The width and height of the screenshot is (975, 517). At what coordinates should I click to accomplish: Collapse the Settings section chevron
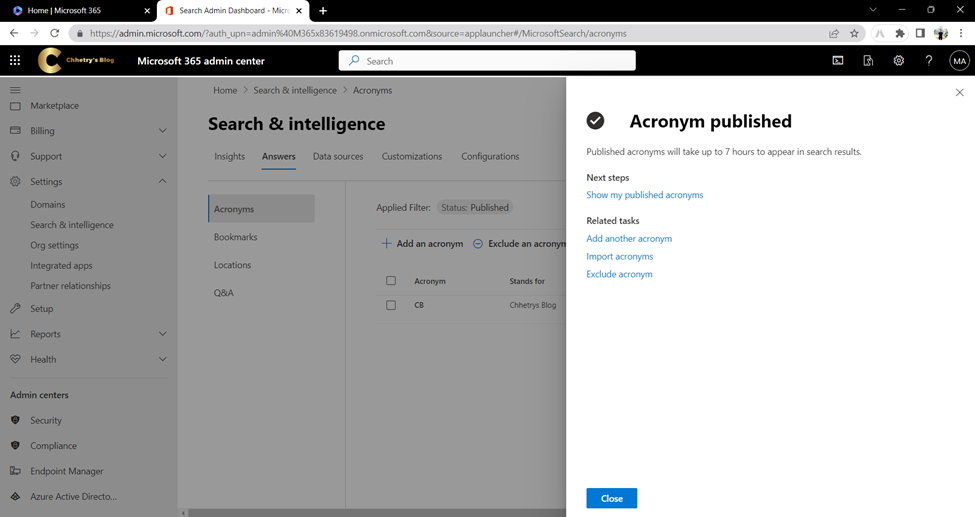tap(162, 181)
